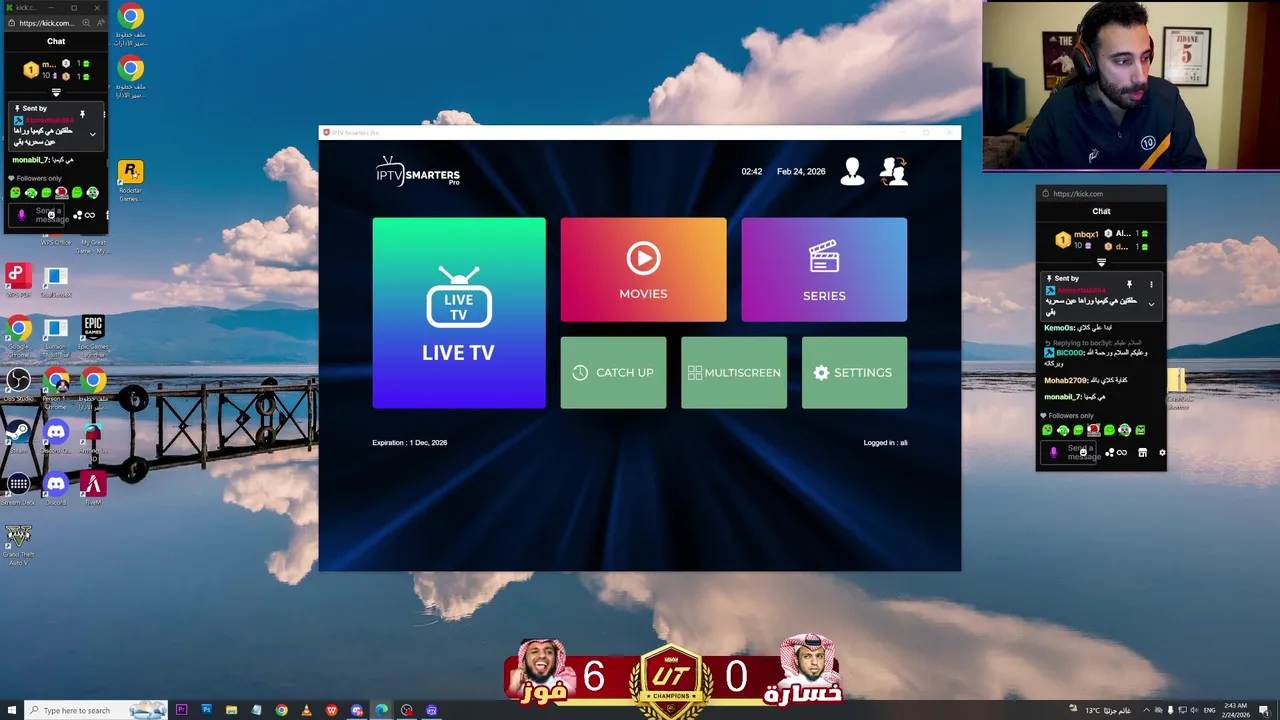1280x720 pixels.
Task: Click the switch user icon in IPTV Smarters
Action: (893, 172)
